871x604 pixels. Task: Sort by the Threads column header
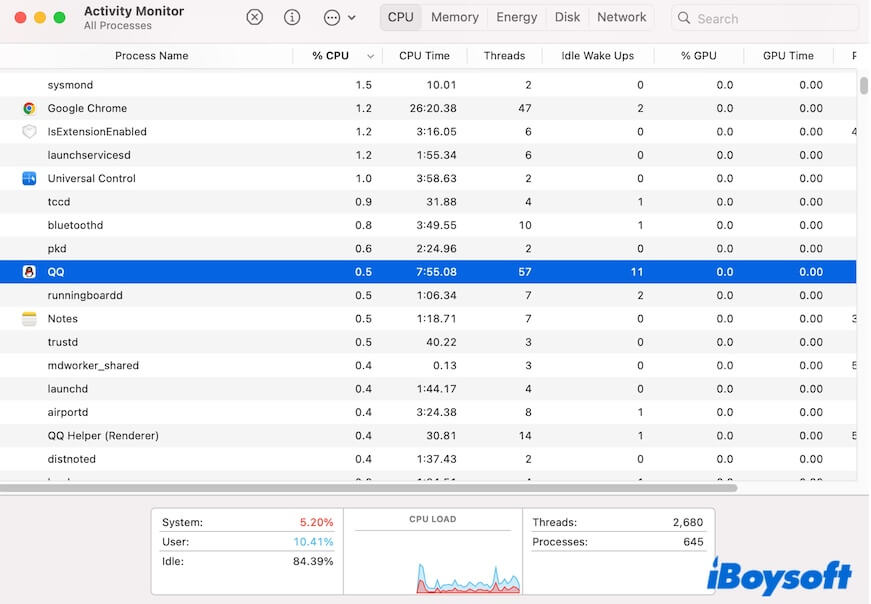pyautogui.click(x=504, y=55)
